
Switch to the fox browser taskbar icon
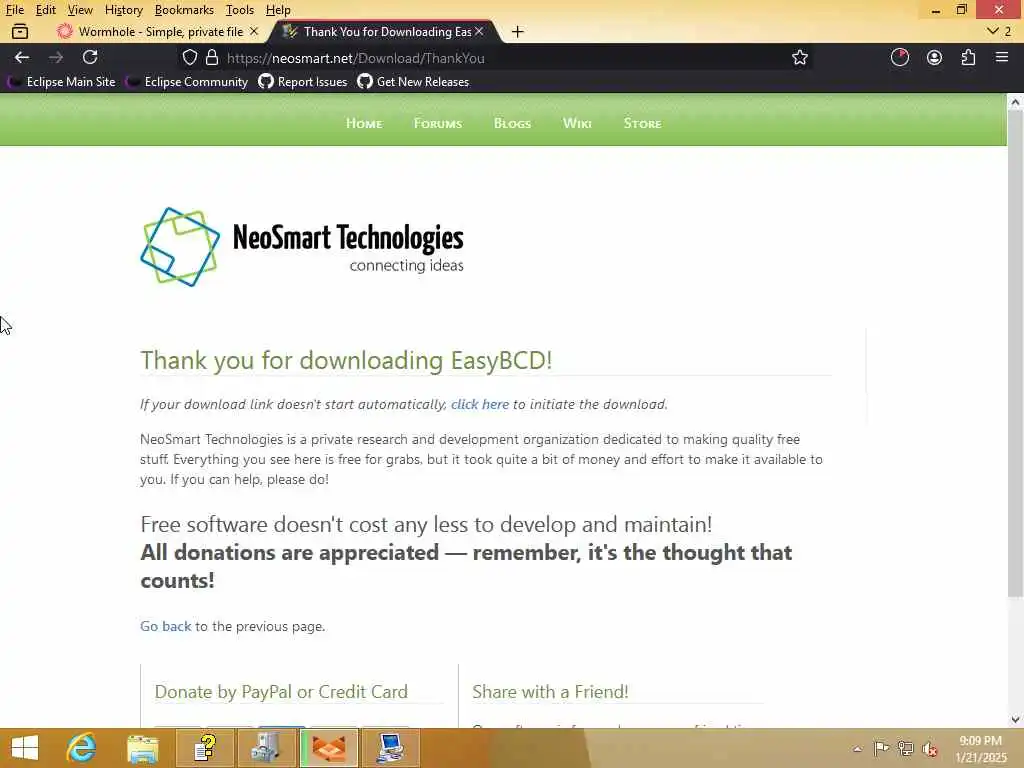pyautogui.click(x=328, y=748)
